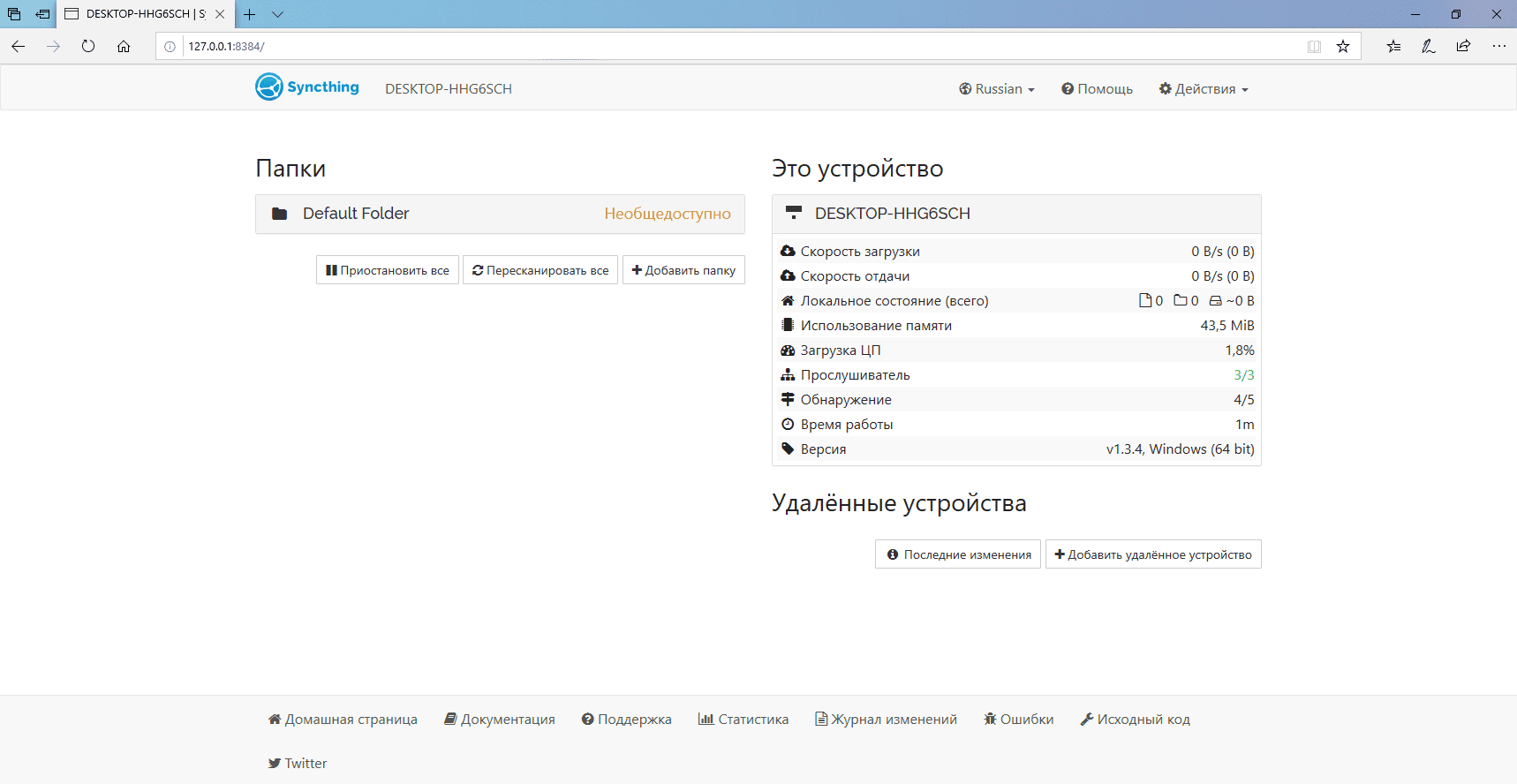Click Добавить удалённое устройство button
1517x784 pixels.
point(1153,554)
